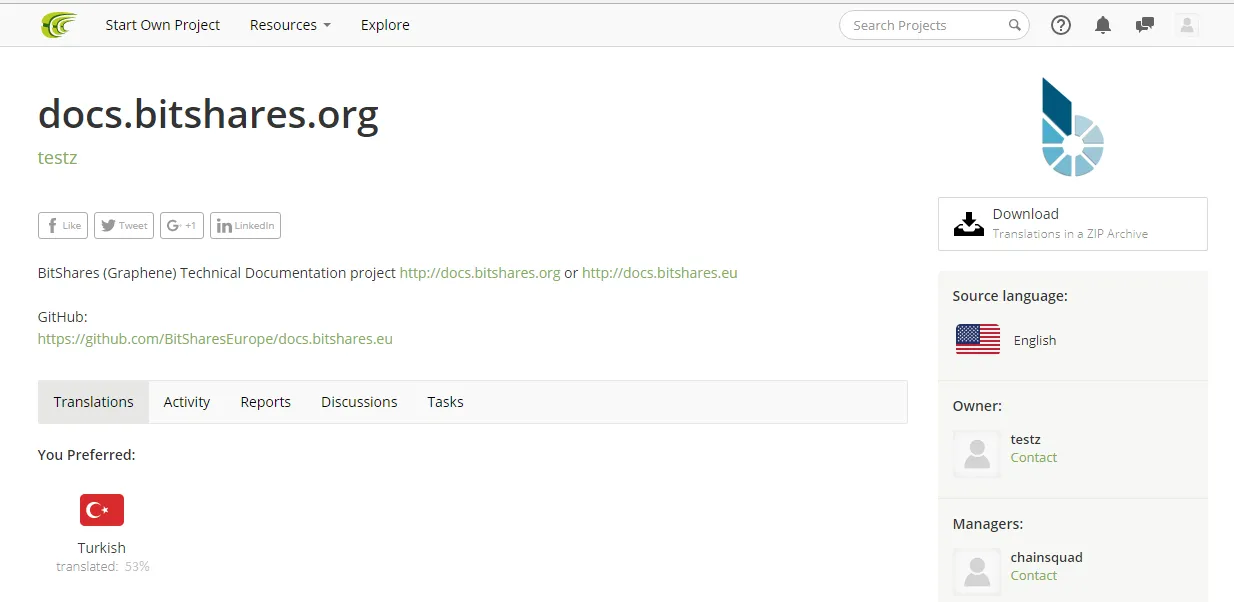This screenshot has height=602, width=1234.
Task: Click the Crowdin logo icon
Action: 59,25
